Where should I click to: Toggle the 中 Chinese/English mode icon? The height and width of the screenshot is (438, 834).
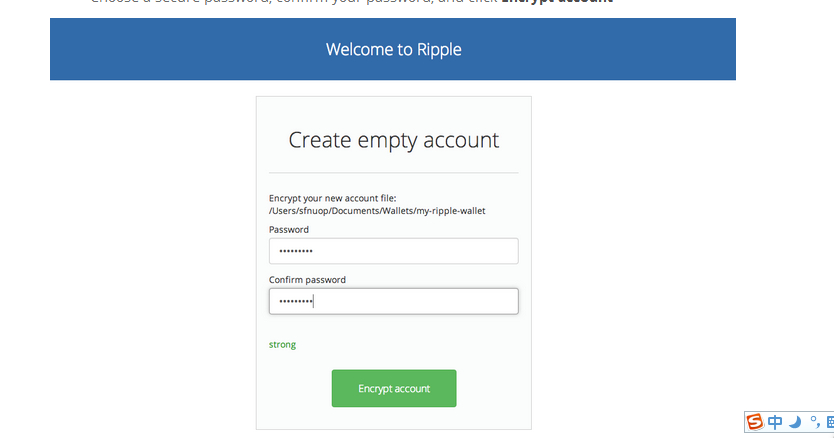click(775, 422)
